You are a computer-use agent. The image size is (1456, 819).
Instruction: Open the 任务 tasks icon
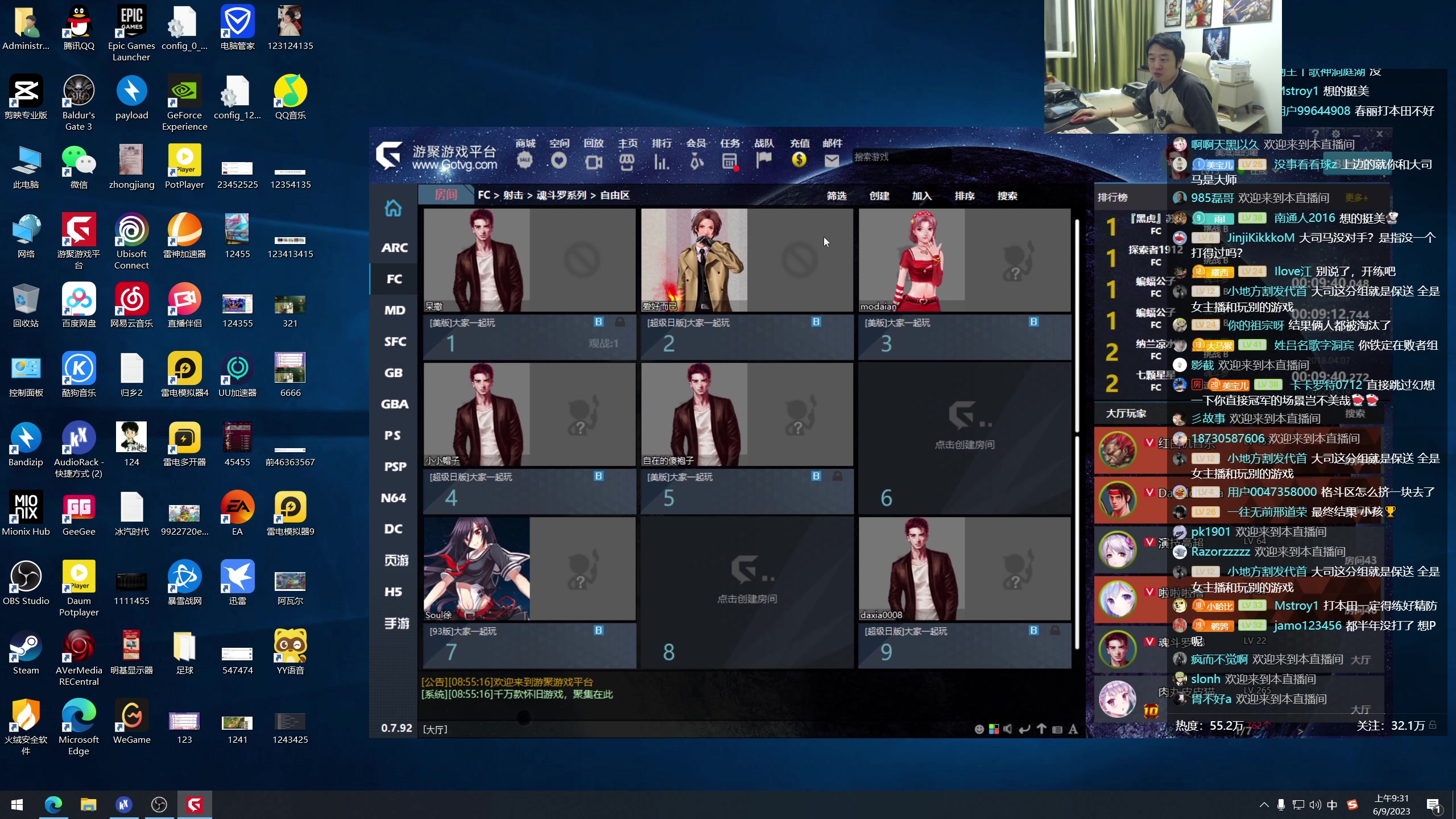tap(730, 154)
